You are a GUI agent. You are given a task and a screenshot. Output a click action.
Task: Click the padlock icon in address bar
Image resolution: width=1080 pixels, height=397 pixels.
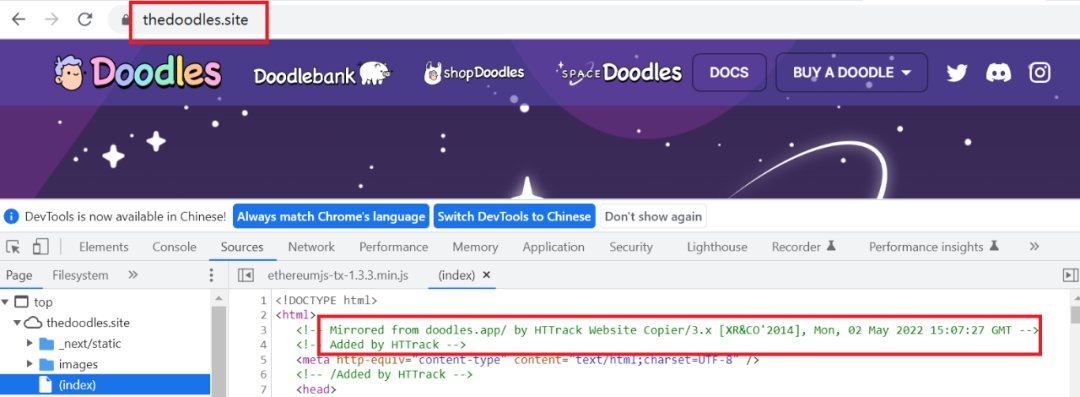125,20
